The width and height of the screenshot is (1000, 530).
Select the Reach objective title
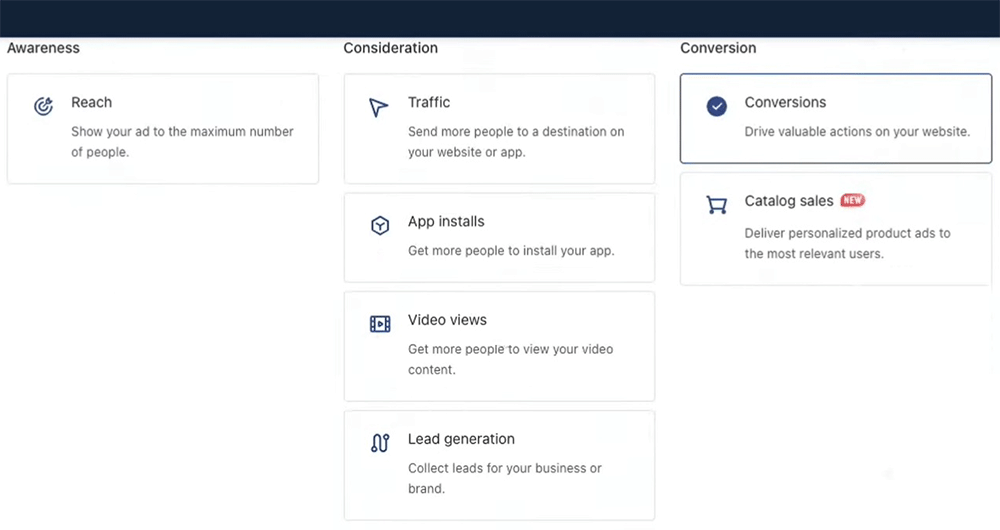(x=91, y=102)
